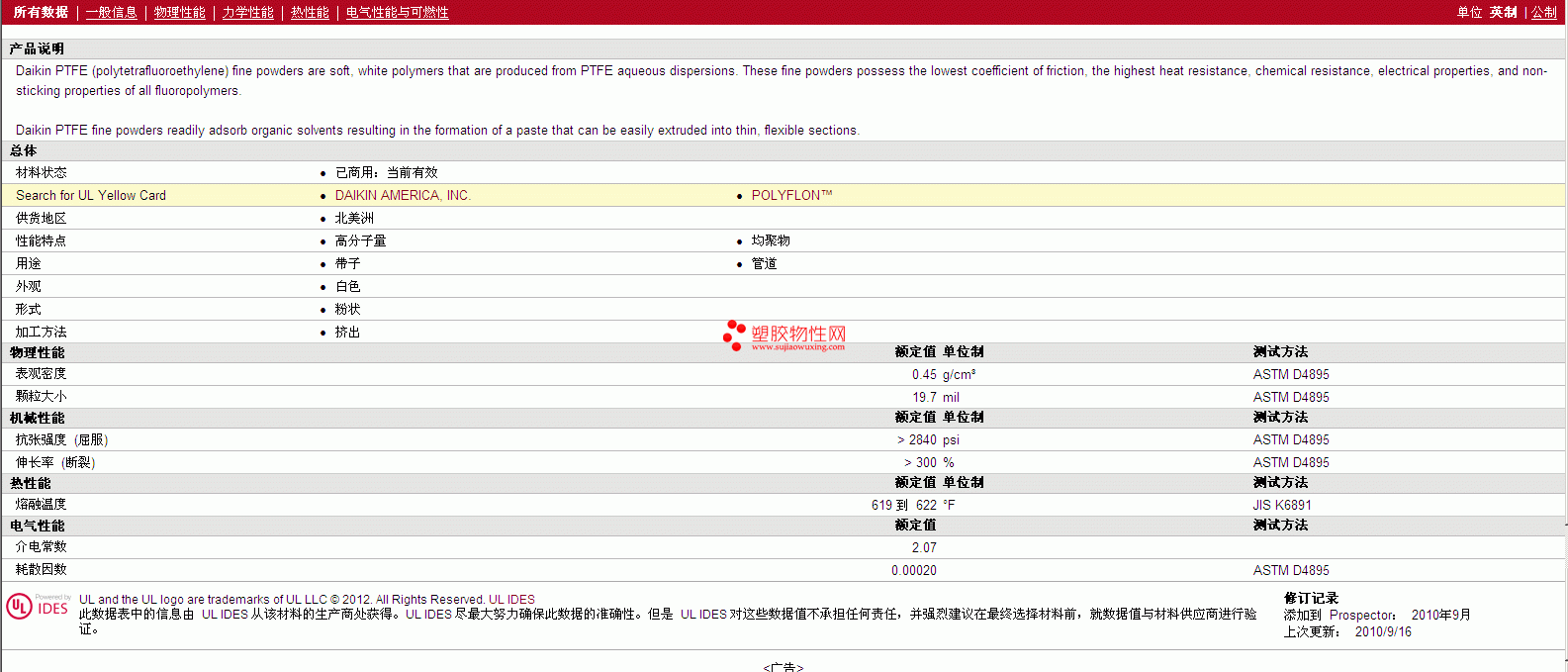Screen dimensions: 1568x672
Task: Open DAIKIN AMERICA, INC. link
Action: pyautogui.click(x=403, y=195)
